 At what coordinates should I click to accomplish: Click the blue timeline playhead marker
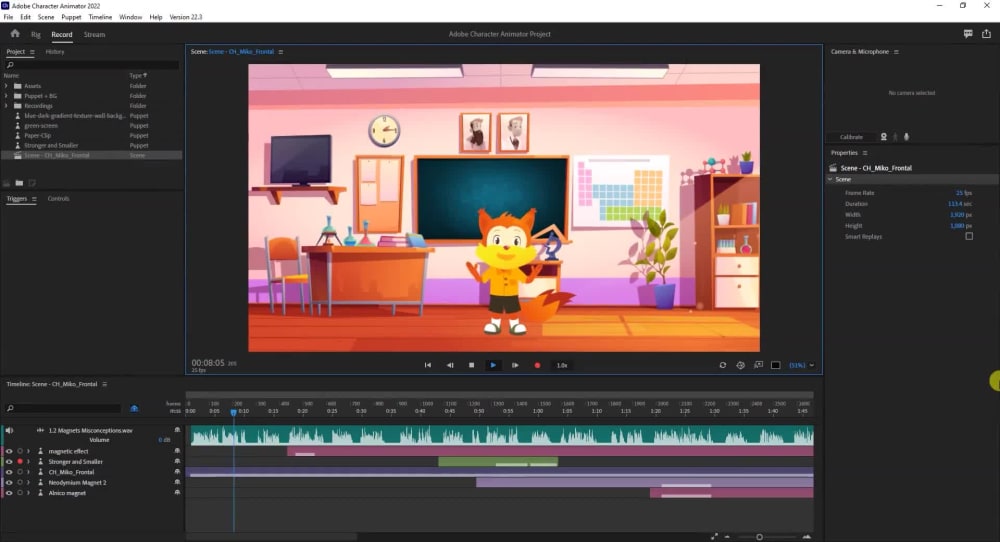coord(233,413)
